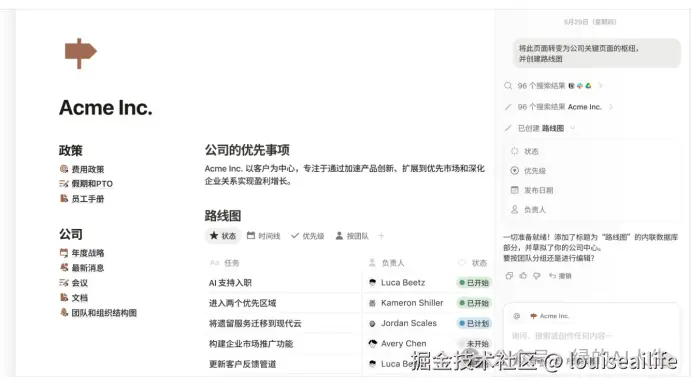Open the 团队和组织结构图 page link
The image size is (691, 386).
point(104,313)
